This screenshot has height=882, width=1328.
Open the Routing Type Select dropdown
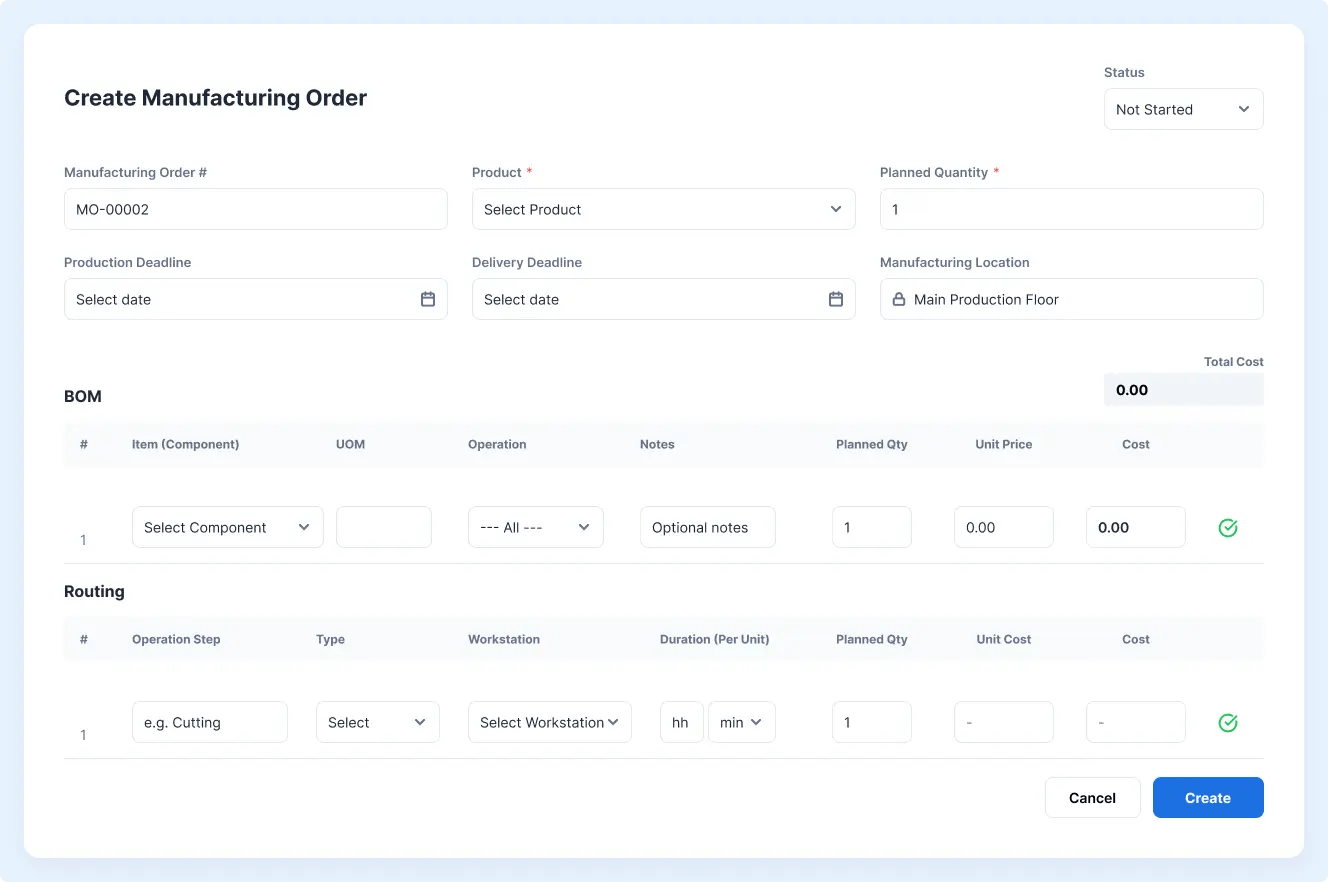click(x=378, y=722)
